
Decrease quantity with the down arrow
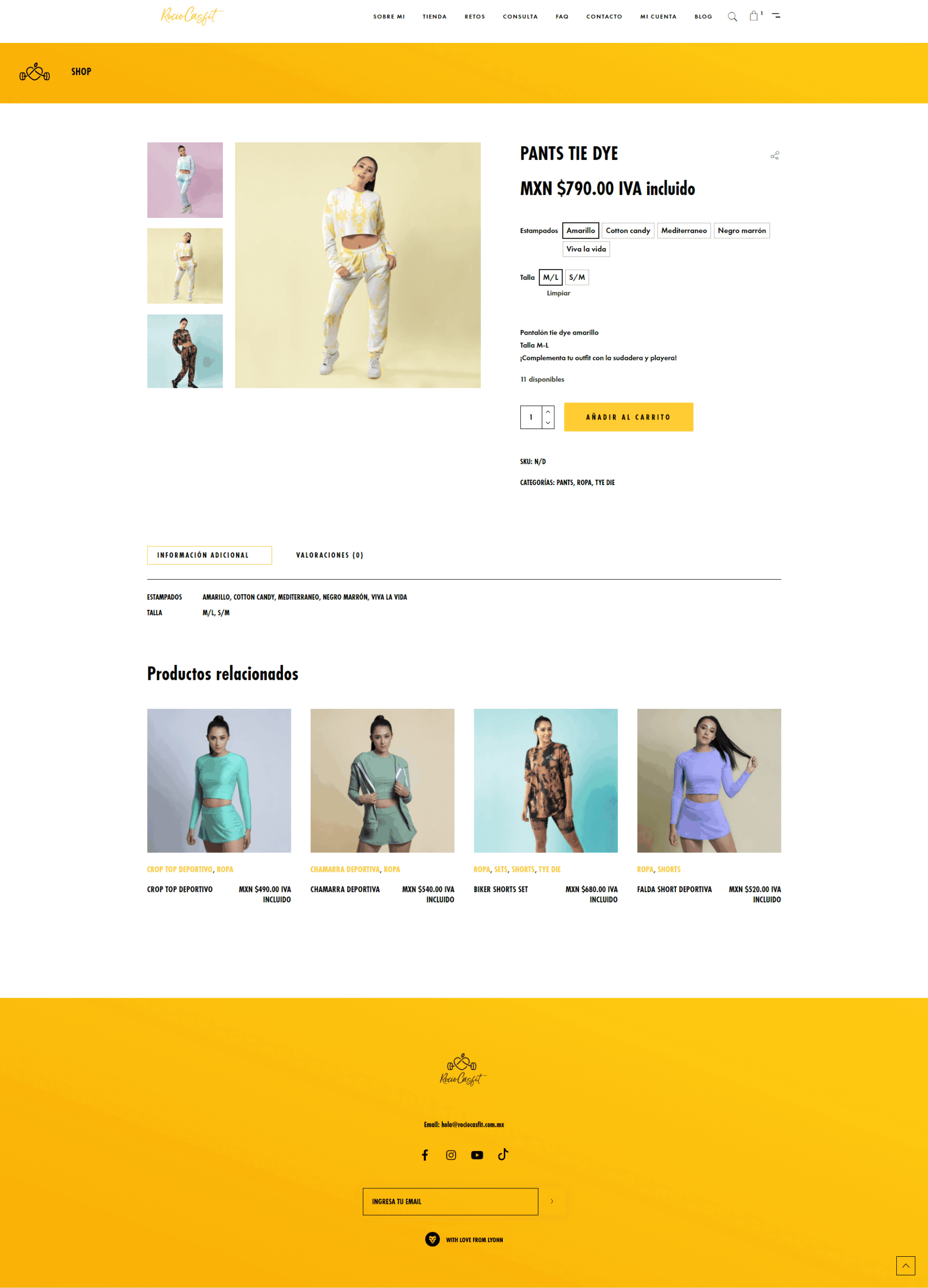(548, 423)
